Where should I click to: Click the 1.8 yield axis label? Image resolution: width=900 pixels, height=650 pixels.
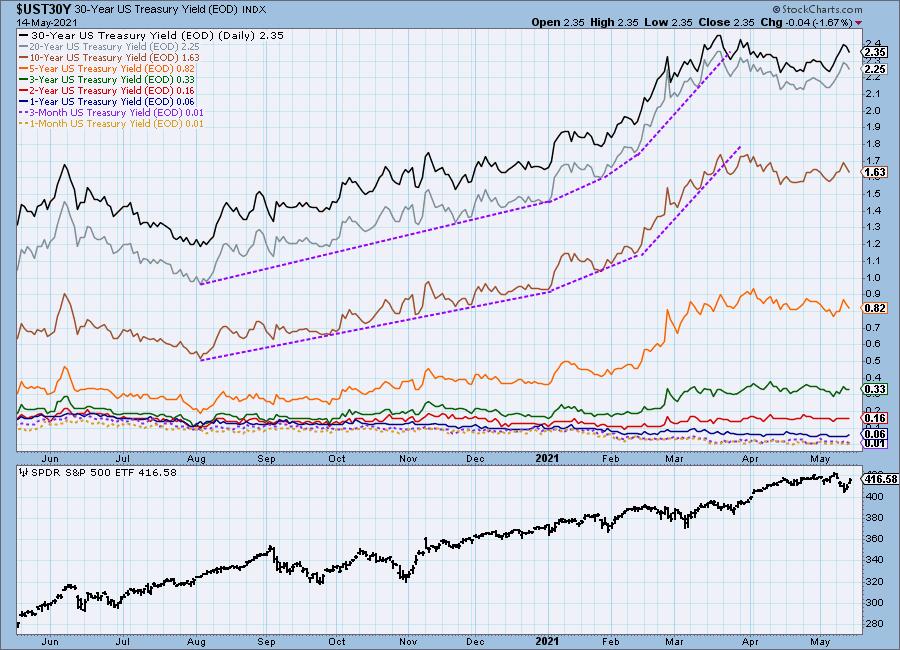tap(872, 144)
